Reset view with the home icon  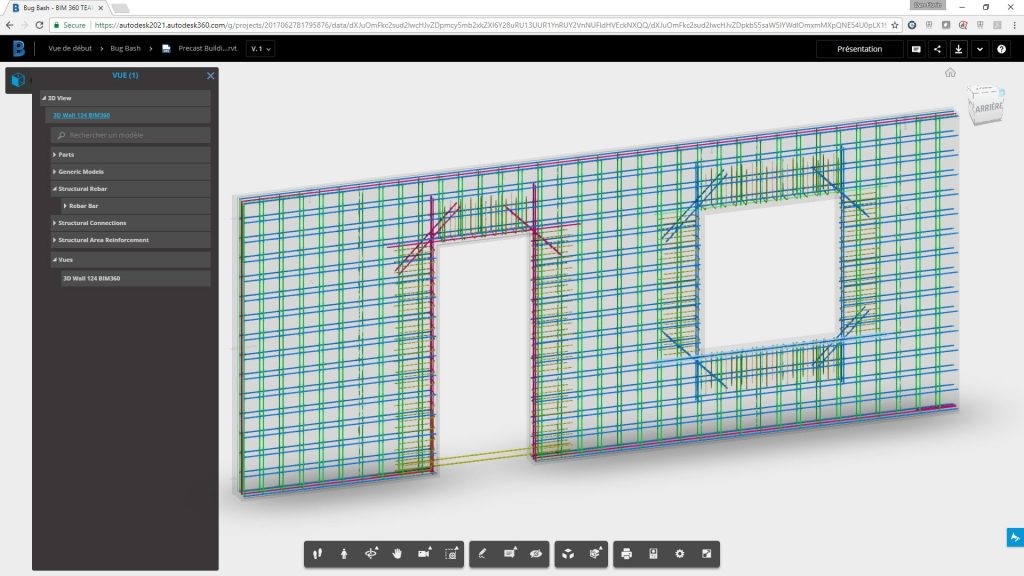point(950,72)
